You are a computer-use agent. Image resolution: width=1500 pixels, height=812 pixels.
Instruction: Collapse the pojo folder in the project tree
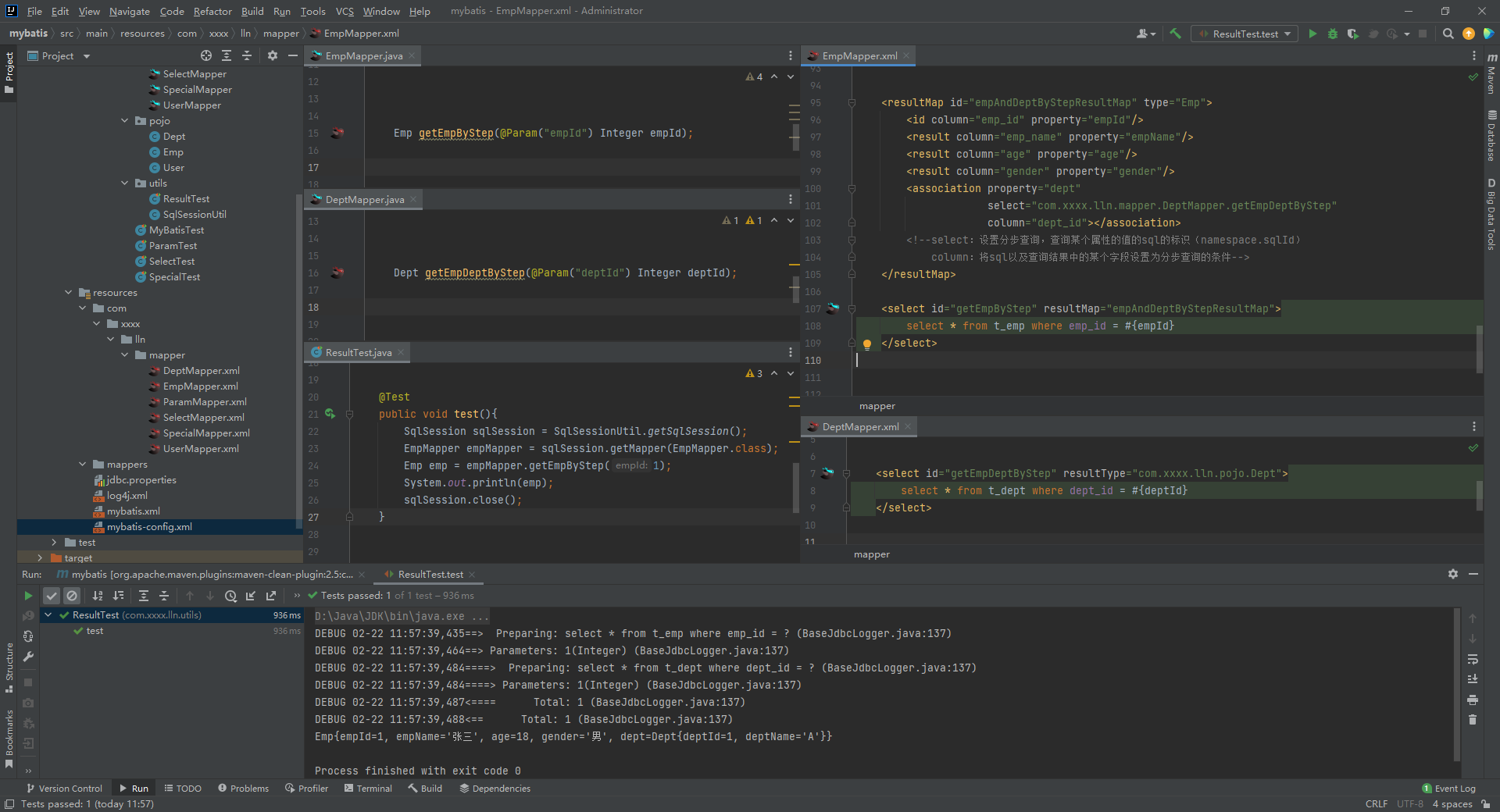click(125, 121)
